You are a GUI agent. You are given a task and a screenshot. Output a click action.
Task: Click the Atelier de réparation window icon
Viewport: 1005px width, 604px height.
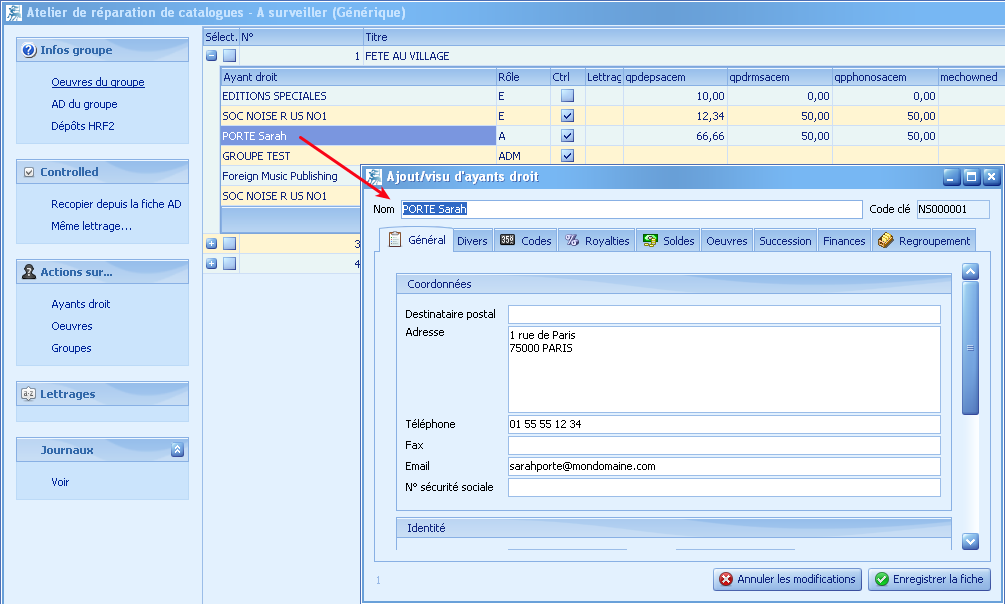point(13,12)
